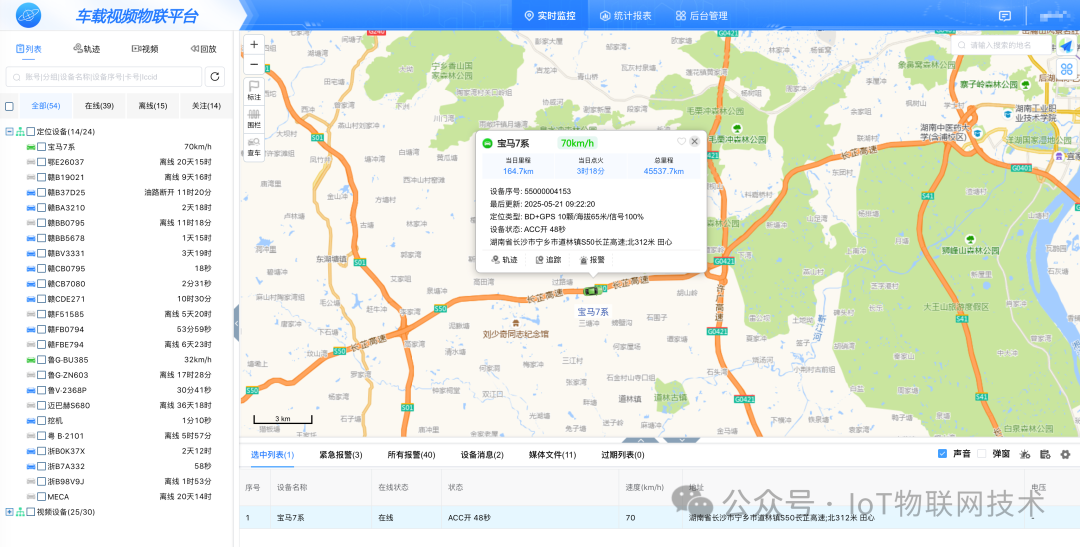Check the box for 宝马7系
This screenshot has width=1080, height=547.
click(x=41, y=147)
